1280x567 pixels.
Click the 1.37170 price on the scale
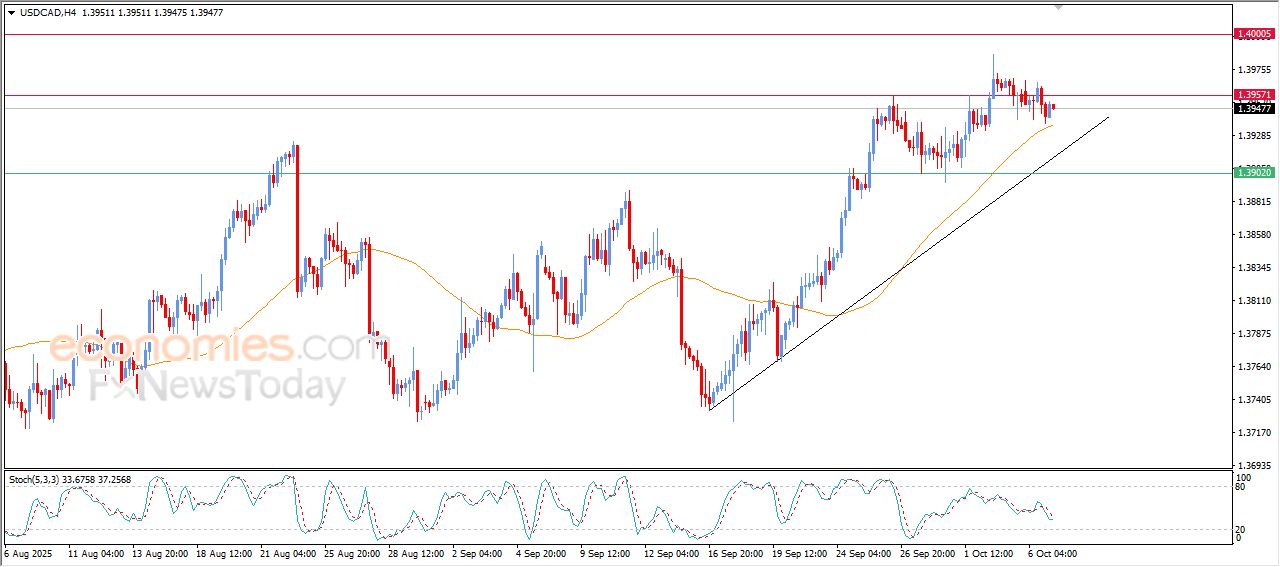point(1254,432)
